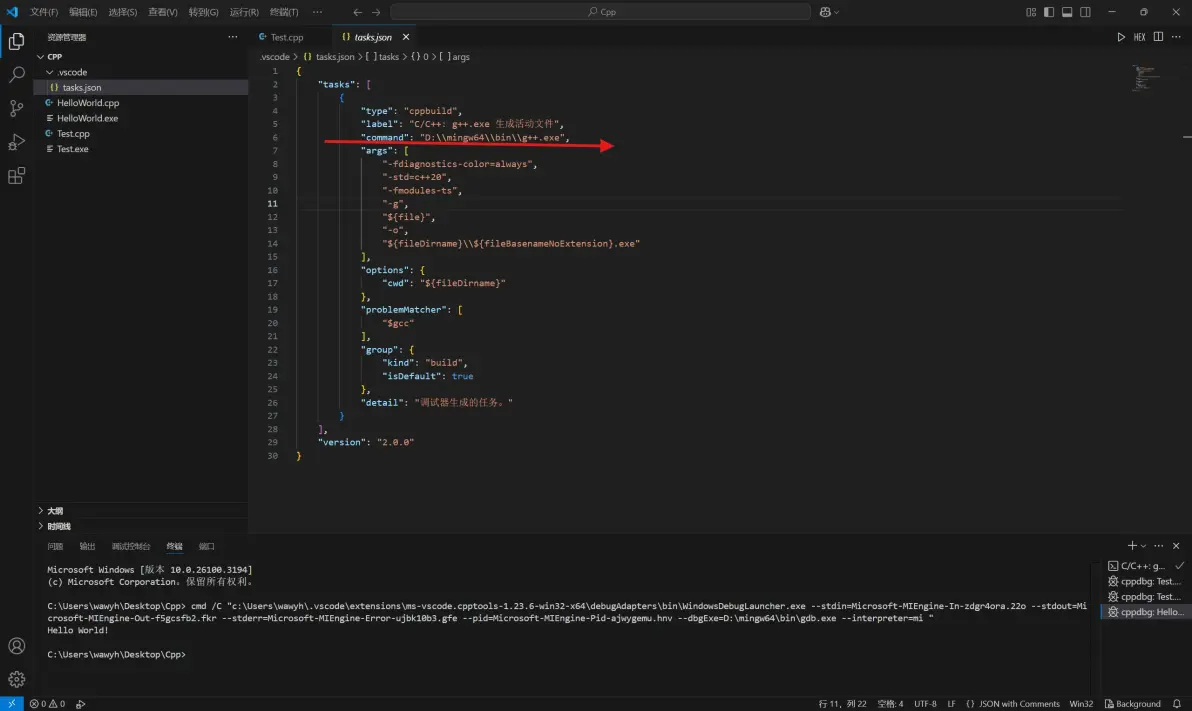Open editor More Actions ellipsis
This screenshot has width=1192, height=711.
tap(1176, 37)
